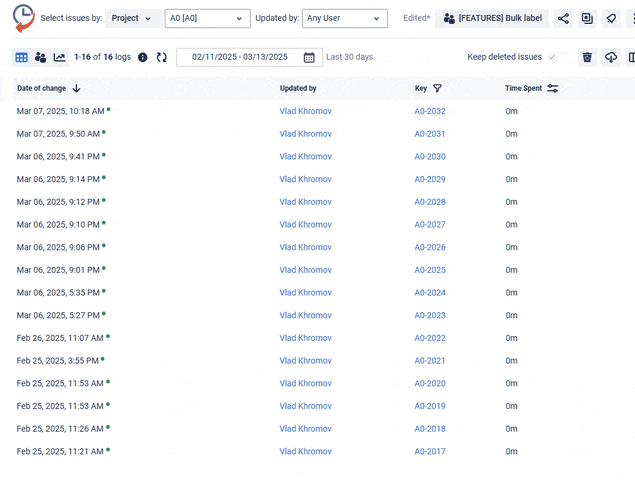
Task: Click the info icon next to logs count
Action: pos(142,58)
